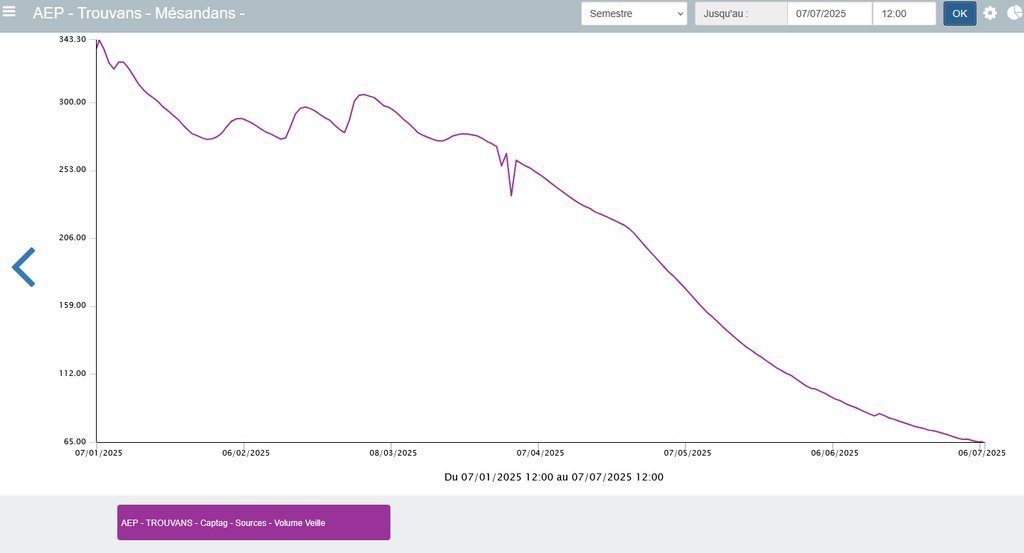The height and width of the screenshot is (553, 1024).
Task: Click the sharp dip in the curve before 07/04/2025
Action: pos(511,194)
